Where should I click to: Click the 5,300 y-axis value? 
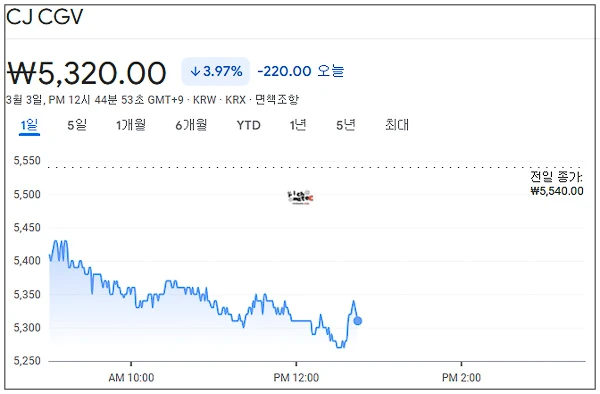point(27,328)
